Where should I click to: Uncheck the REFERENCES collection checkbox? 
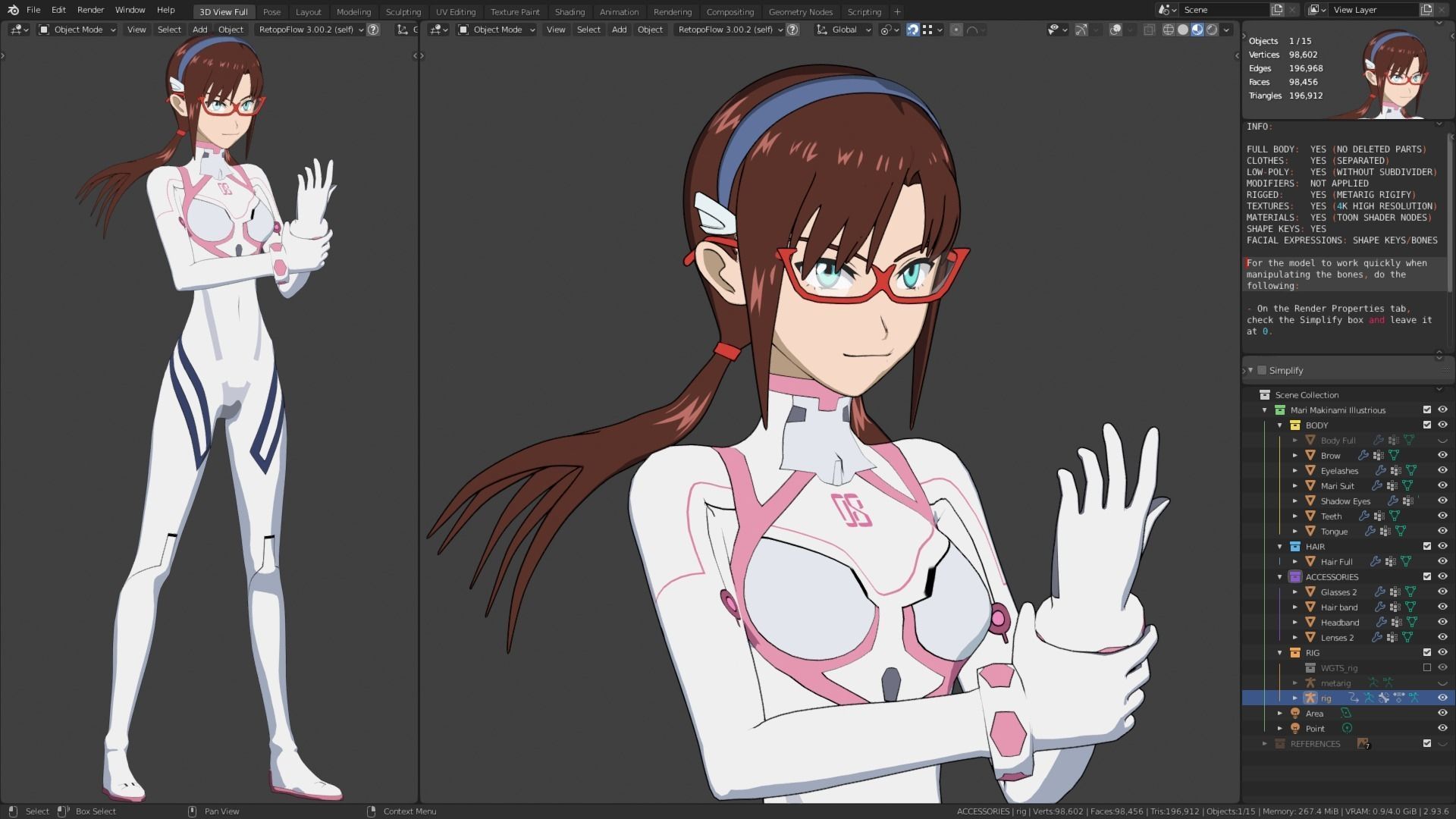(x=1427, y=743)
